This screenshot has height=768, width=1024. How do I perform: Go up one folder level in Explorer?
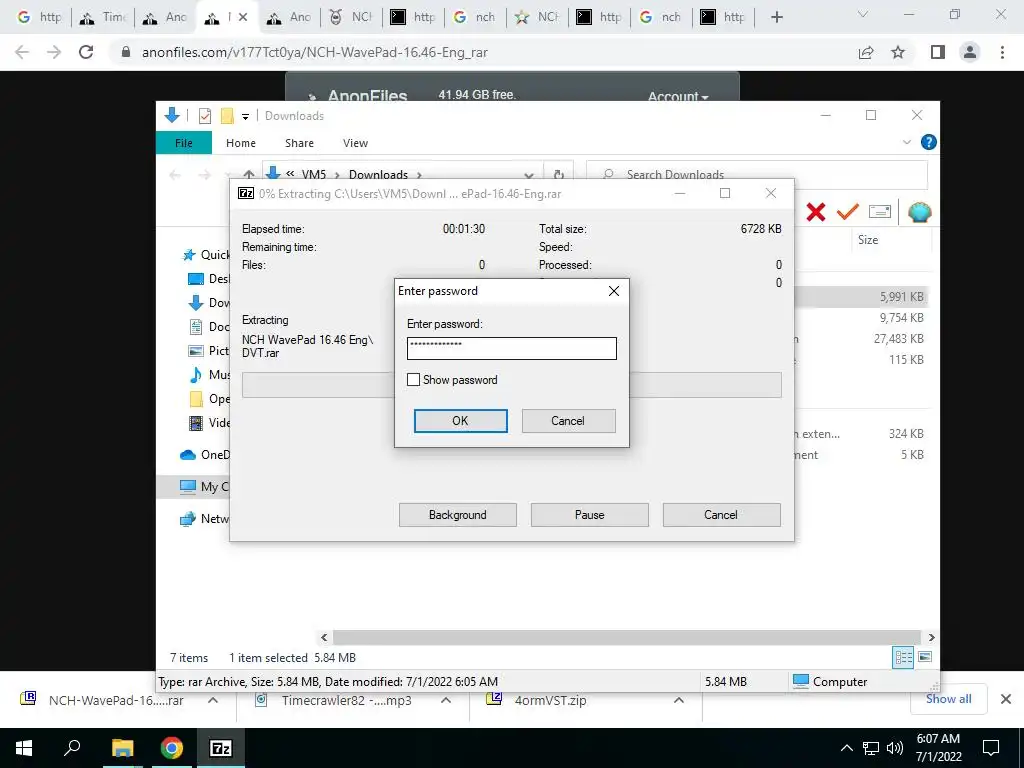tap(249, 174)
